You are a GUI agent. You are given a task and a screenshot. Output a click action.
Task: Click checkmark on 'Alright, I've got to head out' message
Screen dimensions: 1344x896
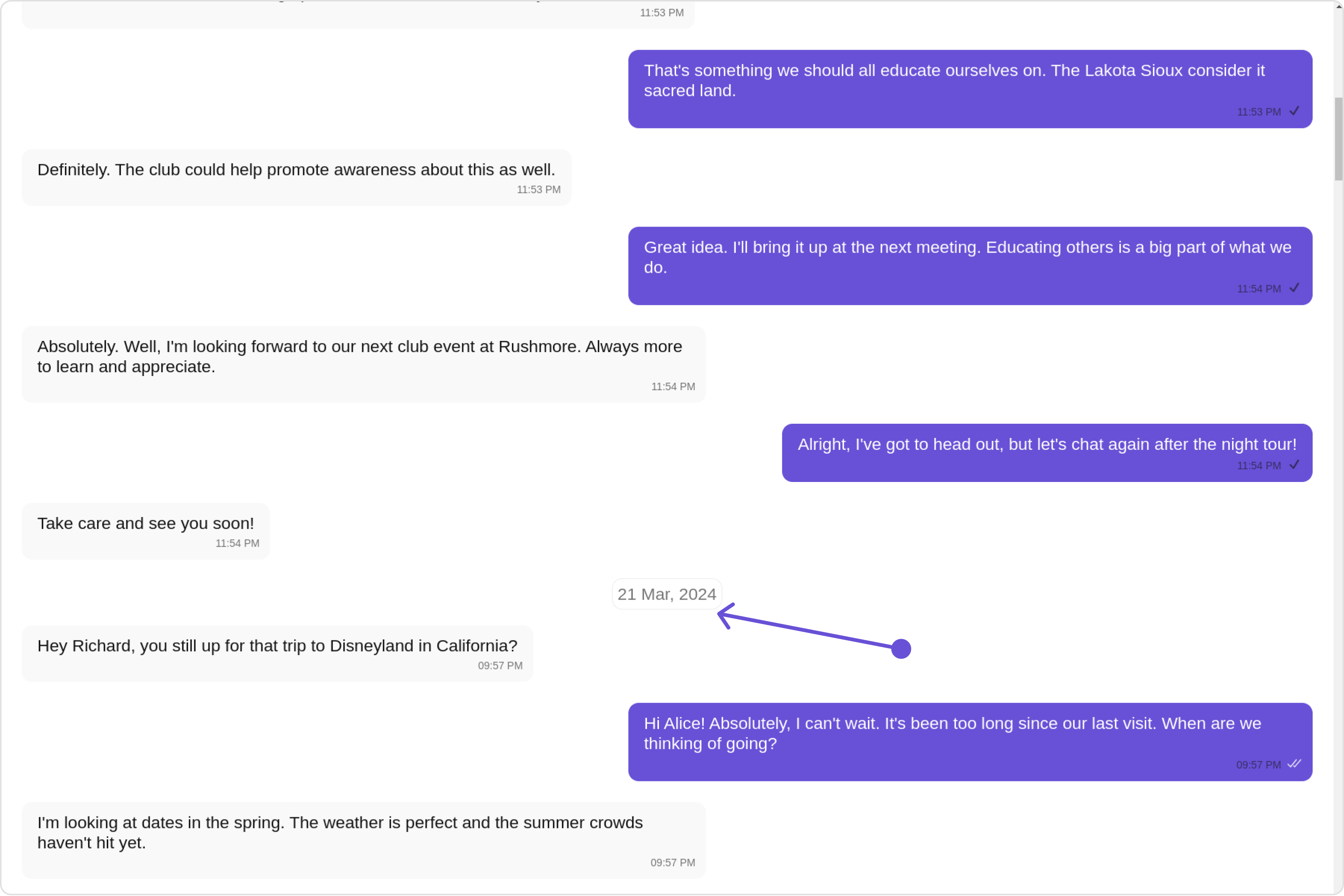pos(1294,464)
